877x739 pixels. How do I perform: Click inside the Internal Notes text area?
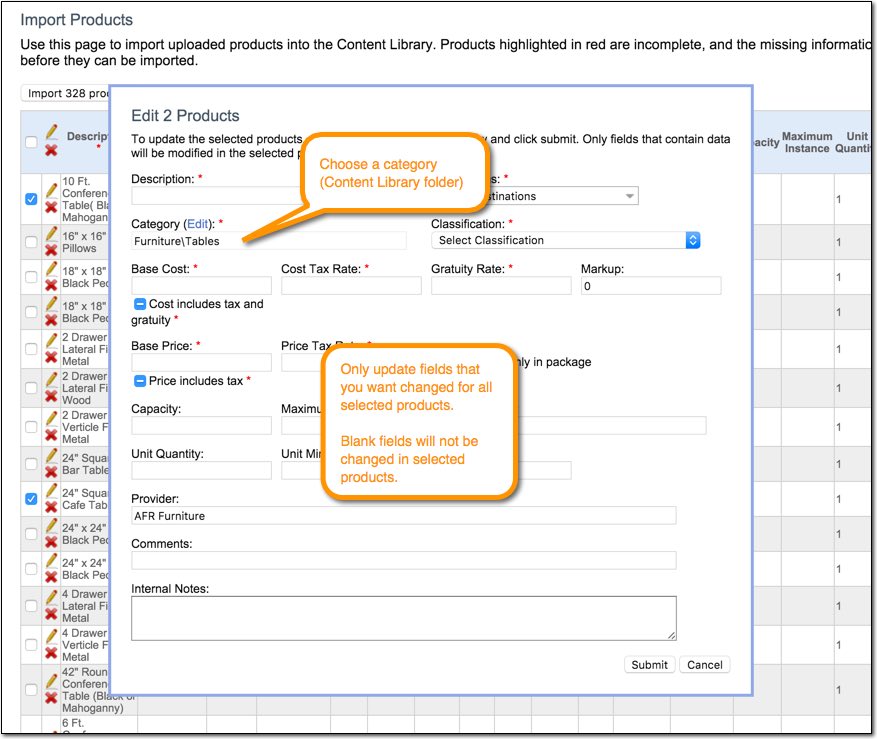(404, 618)
